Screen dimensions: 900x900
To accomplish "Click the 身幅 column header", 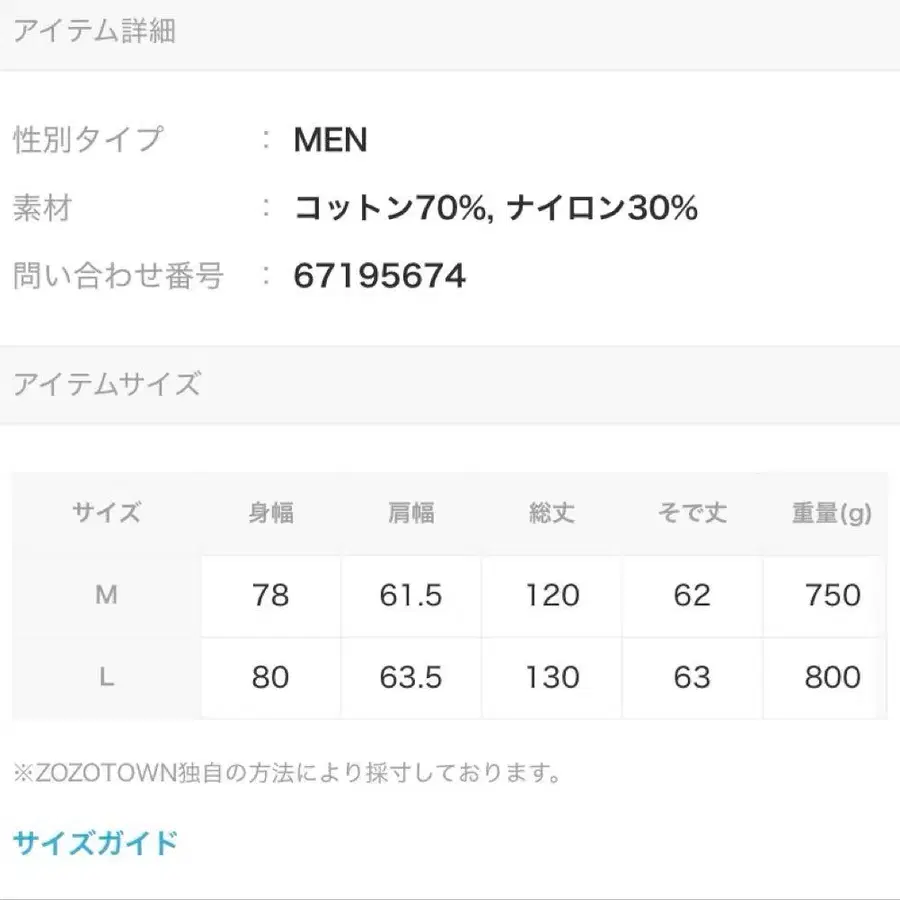I will coord(271,513).
